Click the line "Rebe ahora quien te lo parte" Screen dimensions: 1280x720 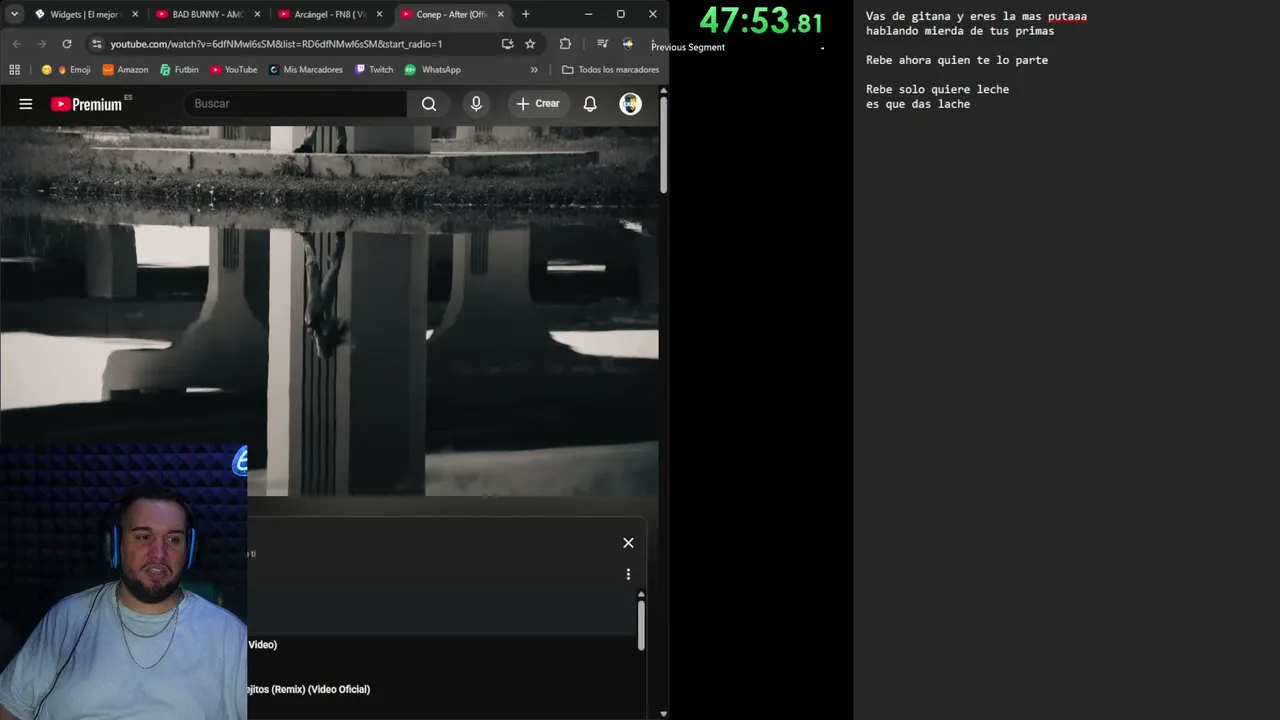click(x=957, y=60)
